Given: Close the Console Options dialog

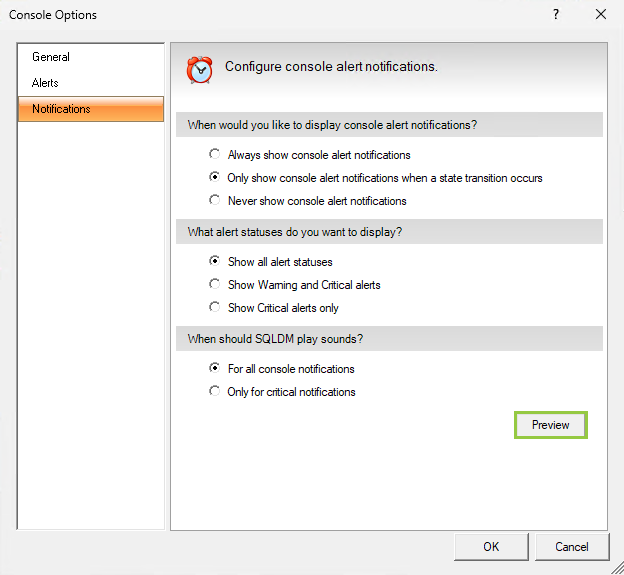Looking at the screenshot, I should click(x=601, y=15).
